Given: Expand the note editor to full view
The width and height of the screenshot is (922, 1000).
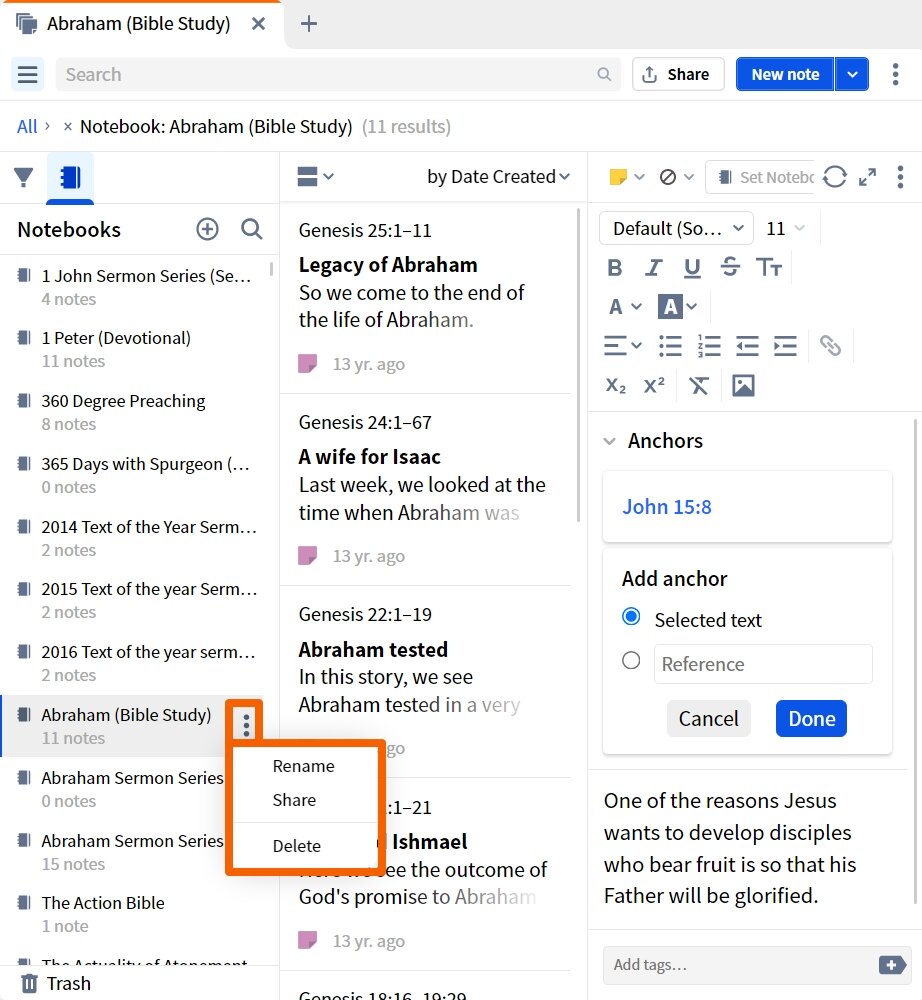Looking at the screenshot, I should (x=867, y=177).
